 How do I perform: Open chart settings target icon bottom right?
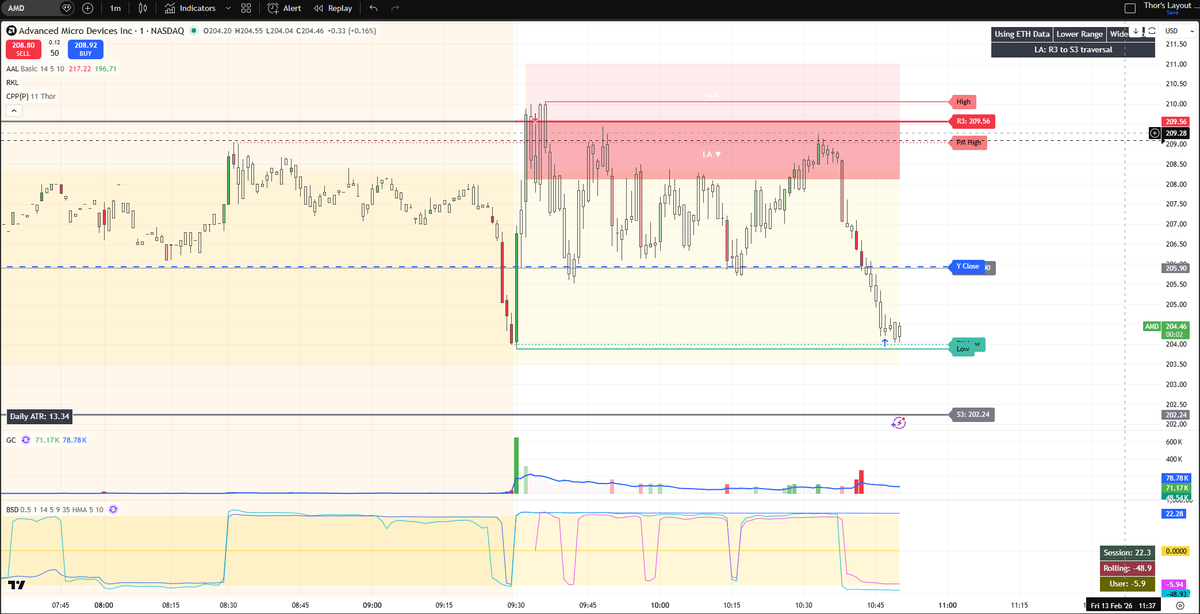pos(1181,605)
